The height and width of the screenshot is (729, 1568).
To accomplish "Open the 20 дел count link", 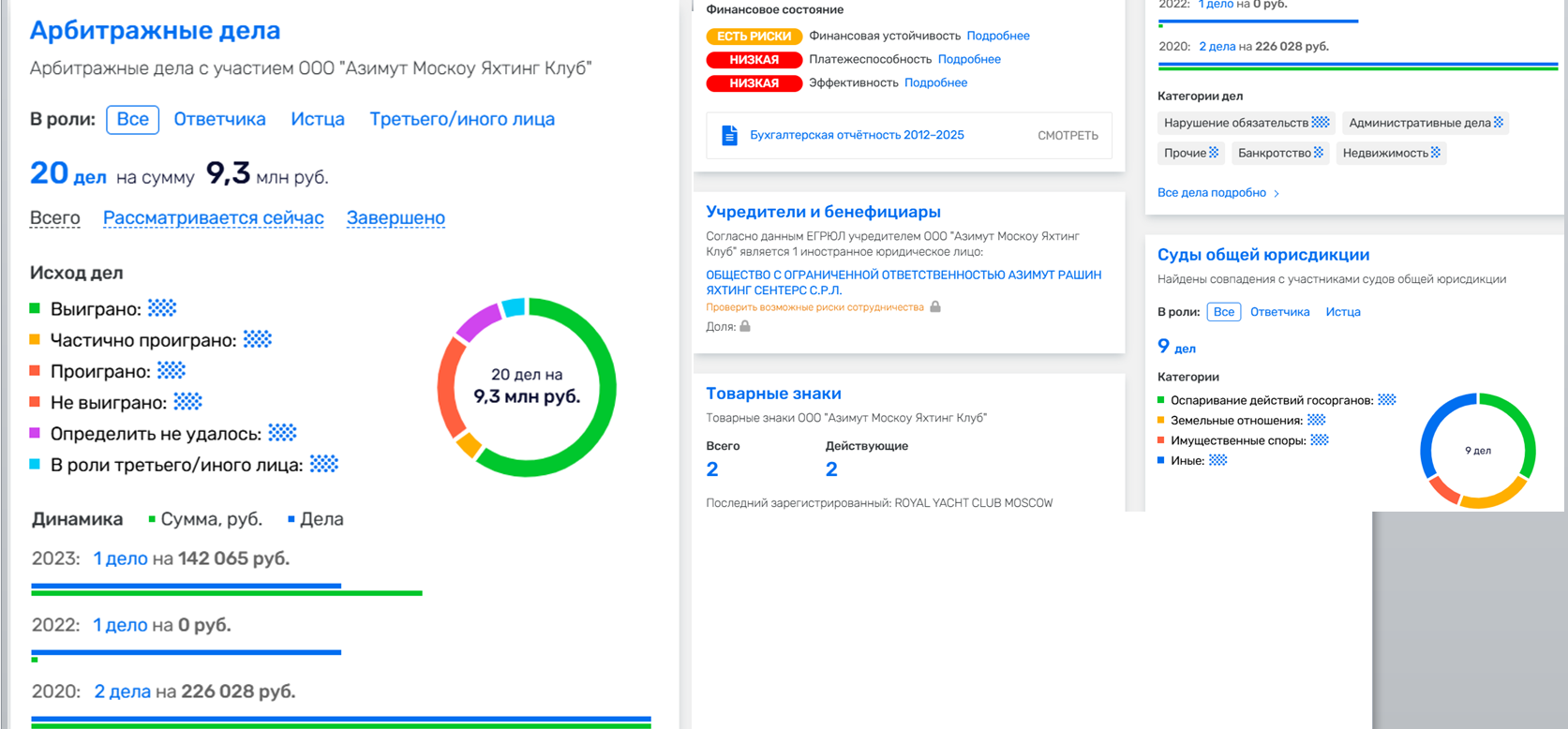I will tap(68, 174).
